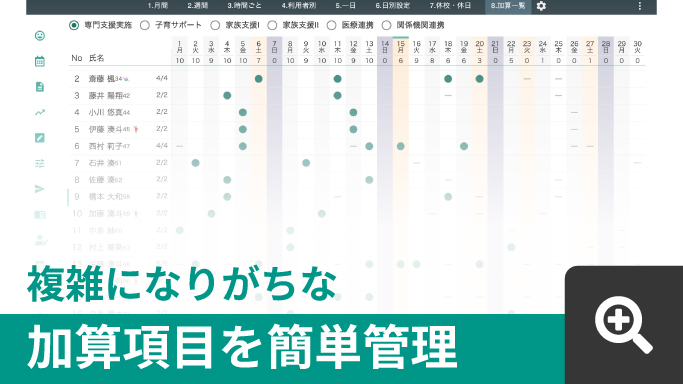Open the settings gear in top bar
The height and width of the screenshot is (384, 683).
(x=541, y=6)
